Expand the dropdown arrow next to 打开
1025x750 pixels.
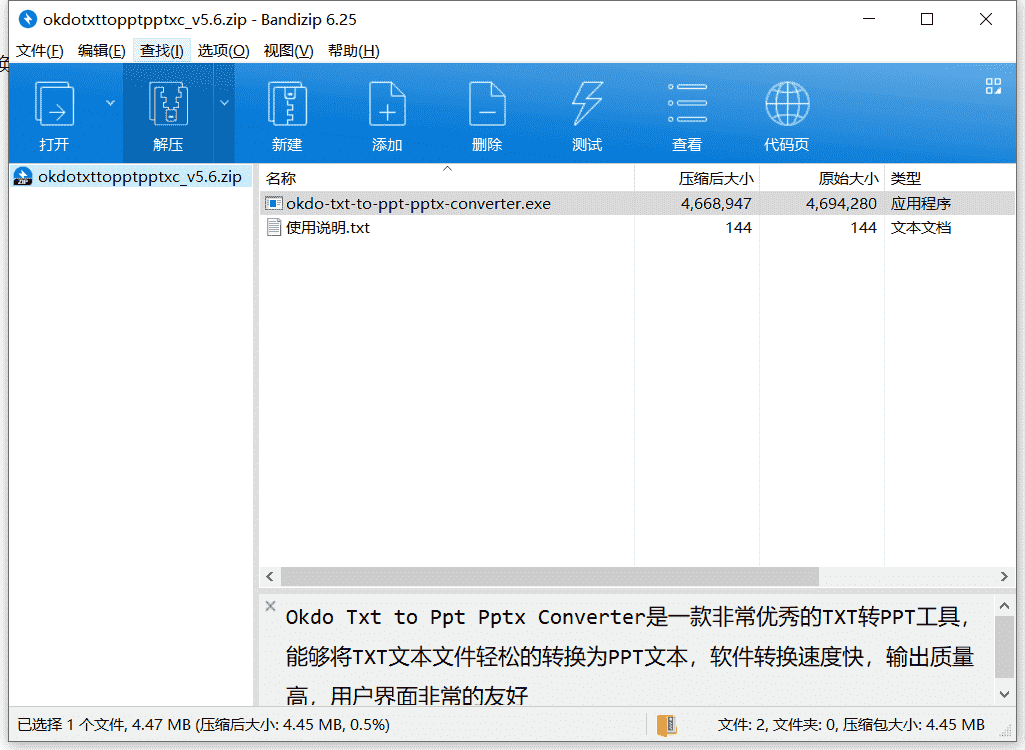click(x=110, y=103)
